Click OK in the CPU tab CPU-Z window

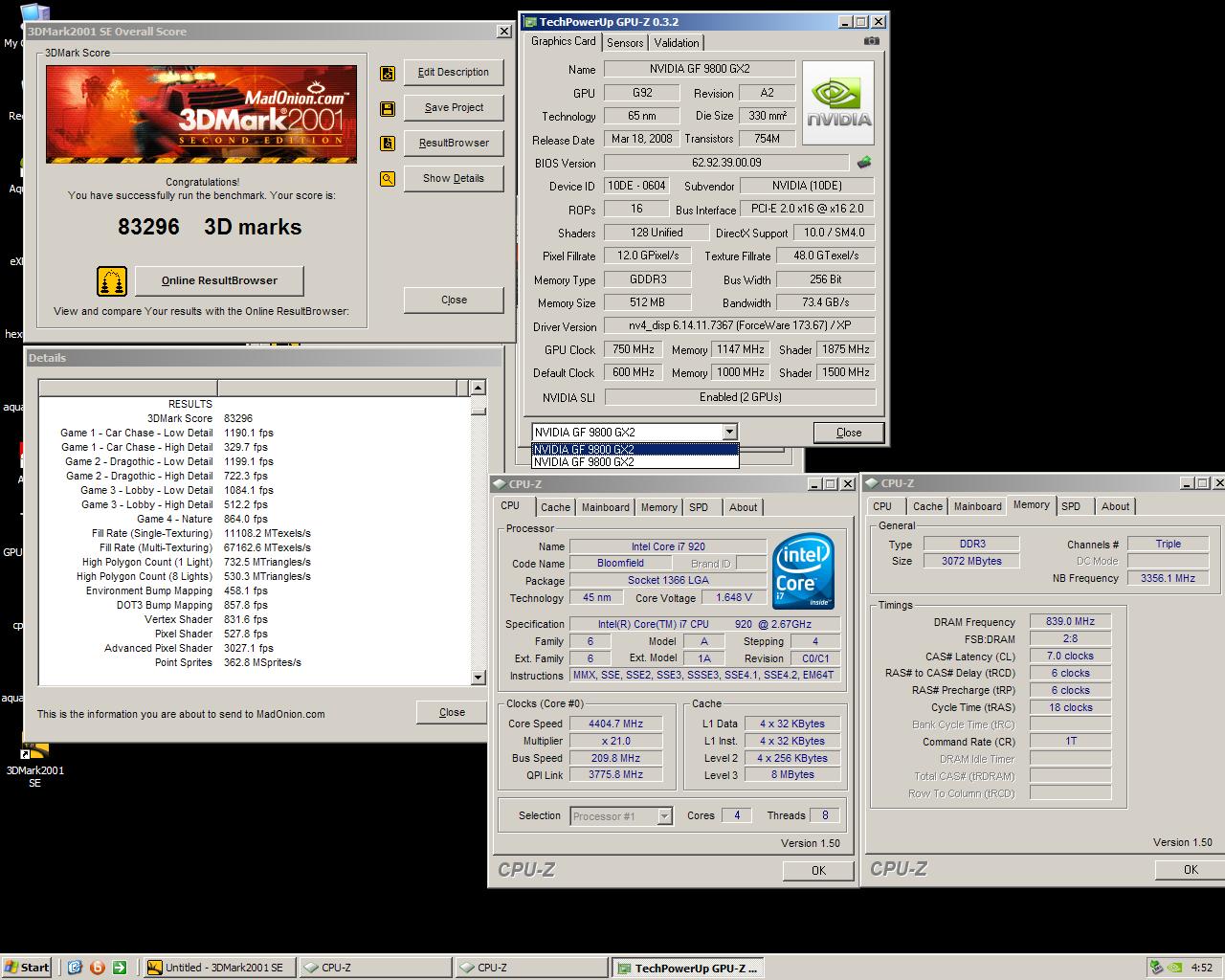tap(818, 870)
